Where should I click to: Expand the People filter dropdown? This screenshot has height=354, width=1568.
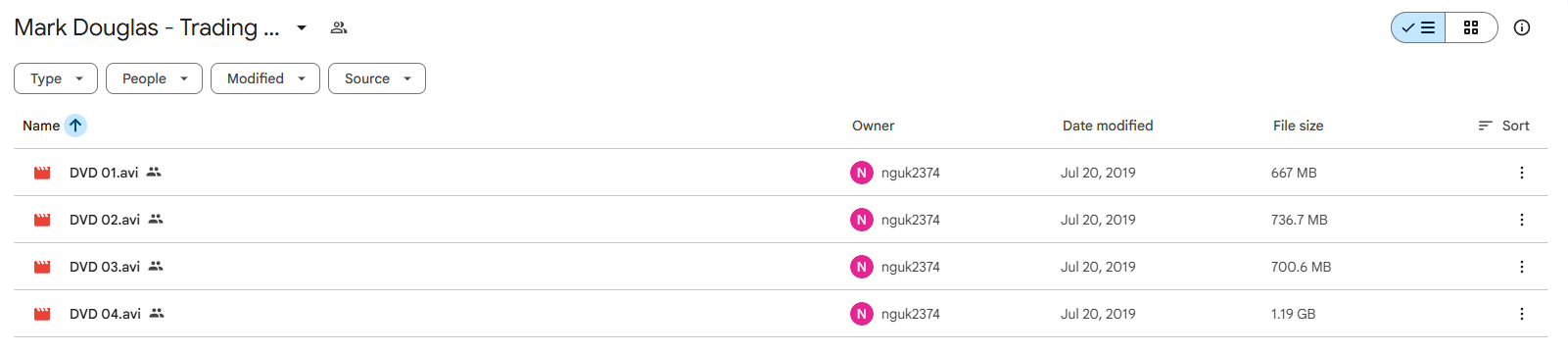154,78
